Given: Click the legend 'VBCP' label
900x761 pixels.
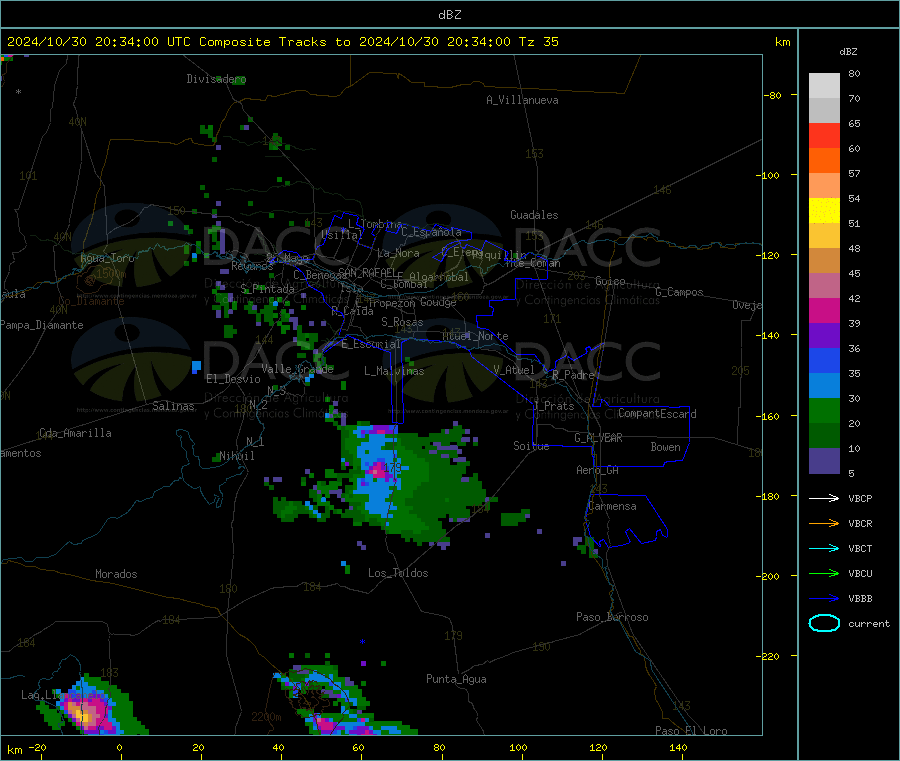Looking at the screenshot, I should (x=860, y=499).
